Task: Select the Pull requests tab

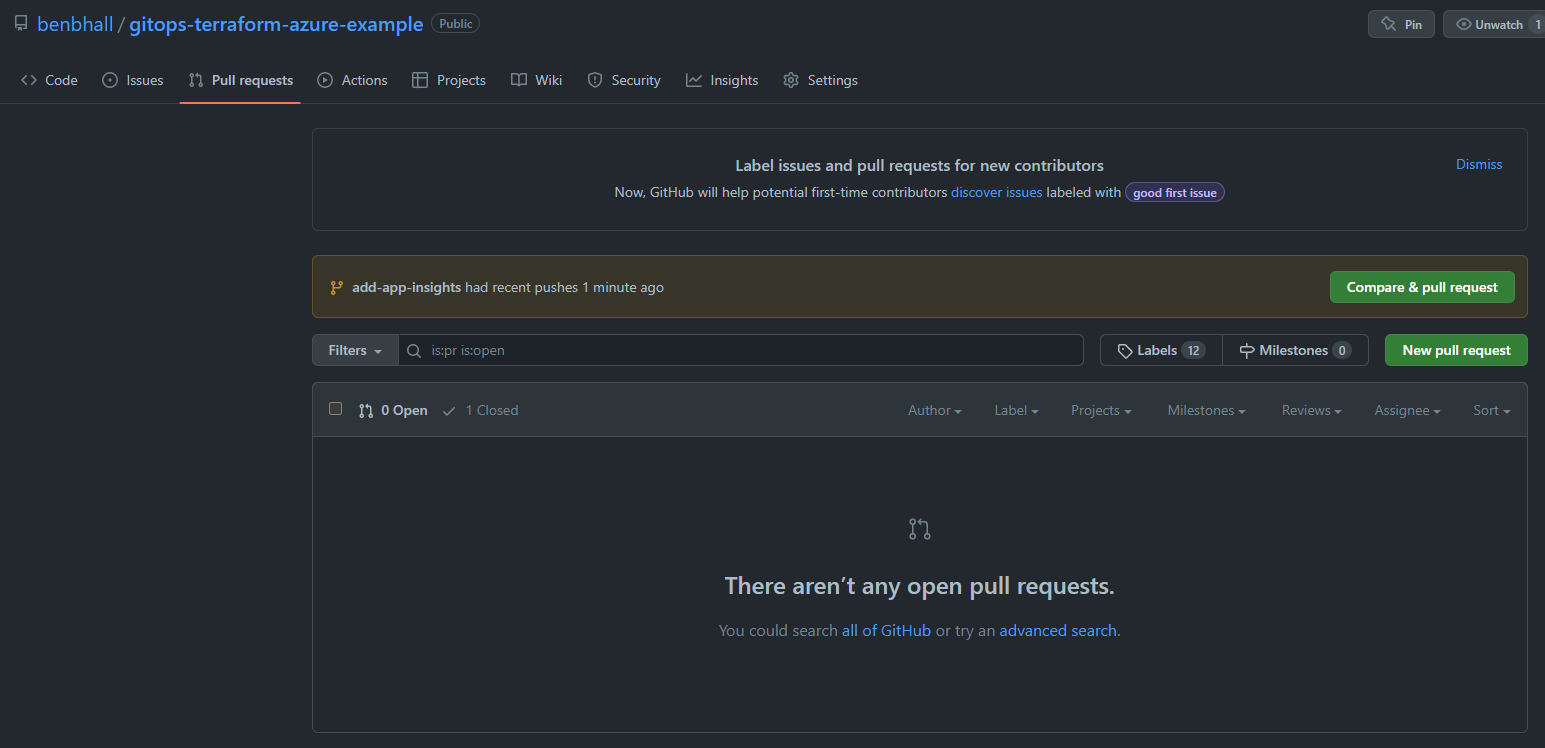Action: tap(241, 80)
